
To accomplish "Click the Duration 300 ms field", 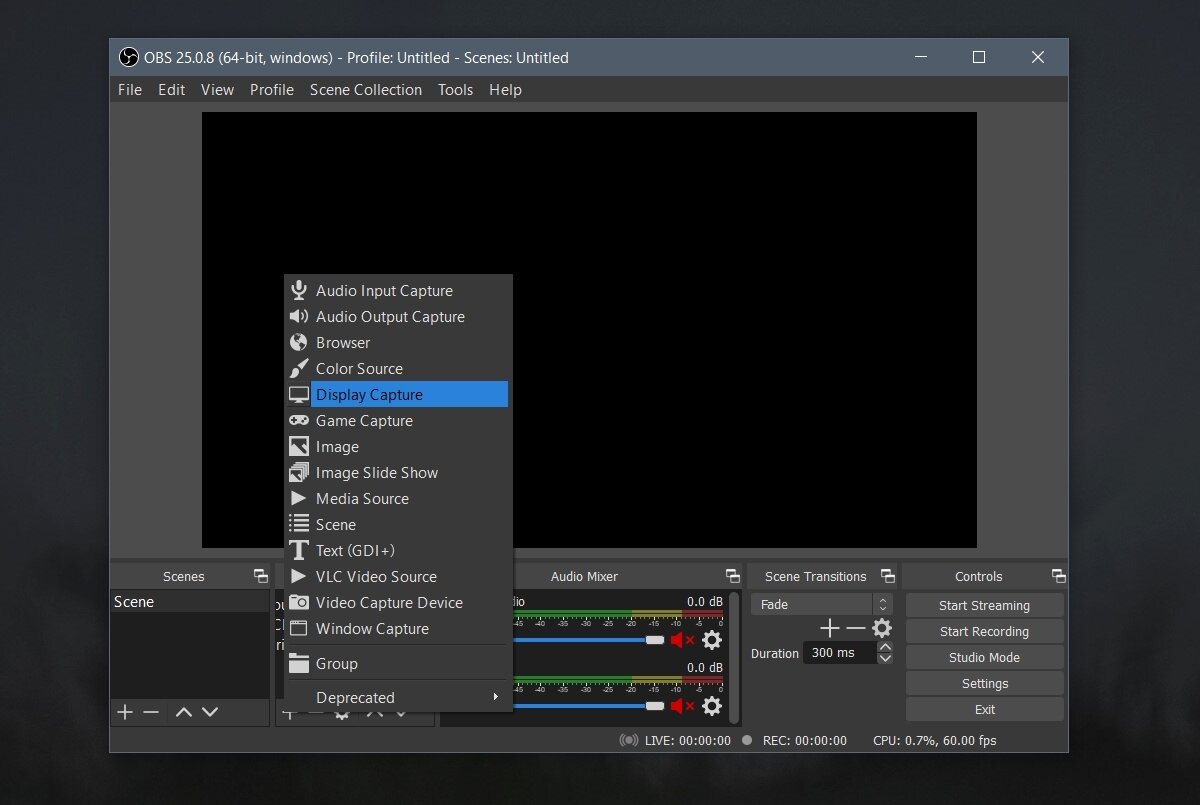I will point(840,653).
